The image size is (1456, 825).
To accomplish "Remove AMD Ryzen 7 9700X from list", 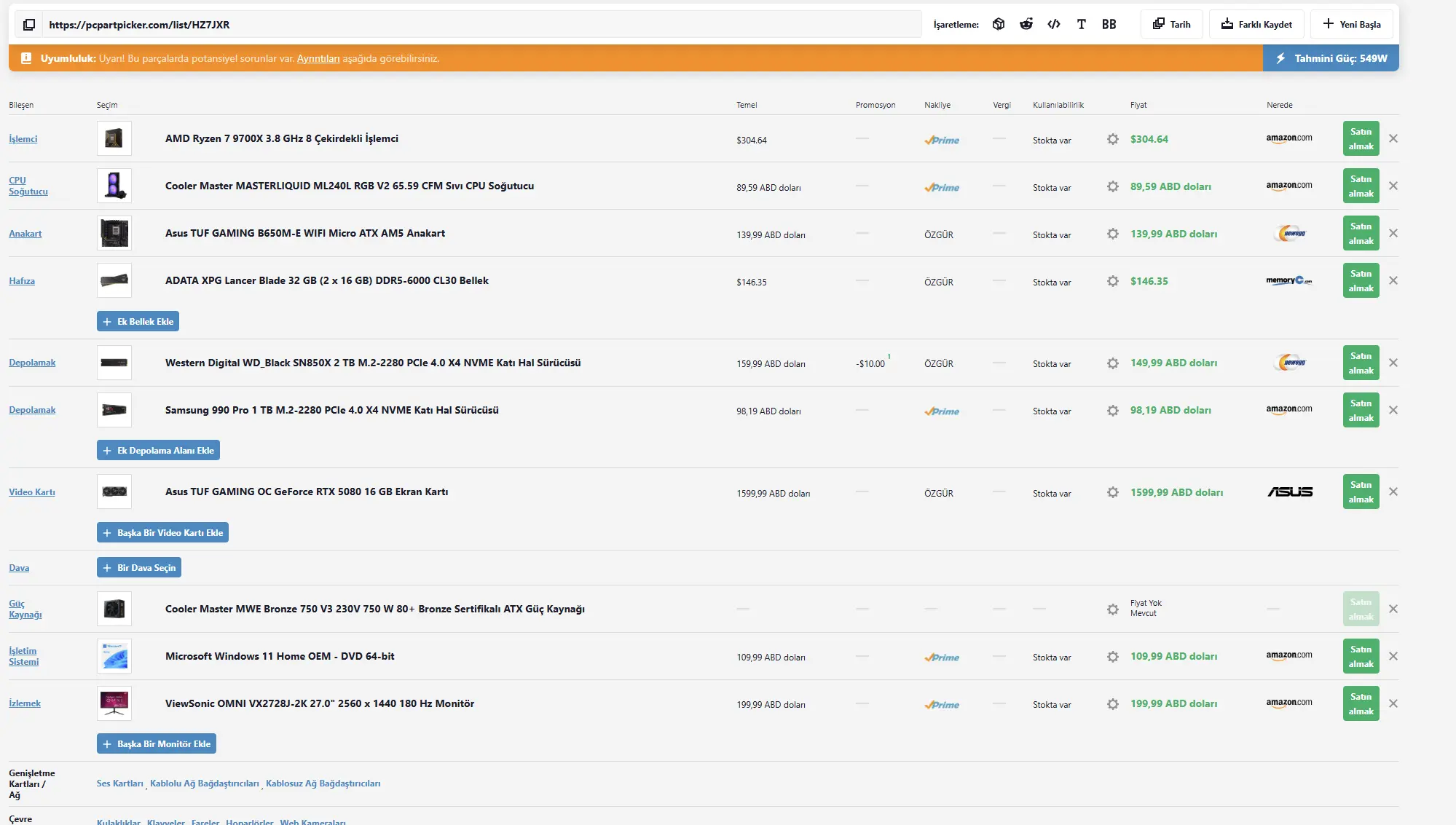I will [x=1393, y=138].
